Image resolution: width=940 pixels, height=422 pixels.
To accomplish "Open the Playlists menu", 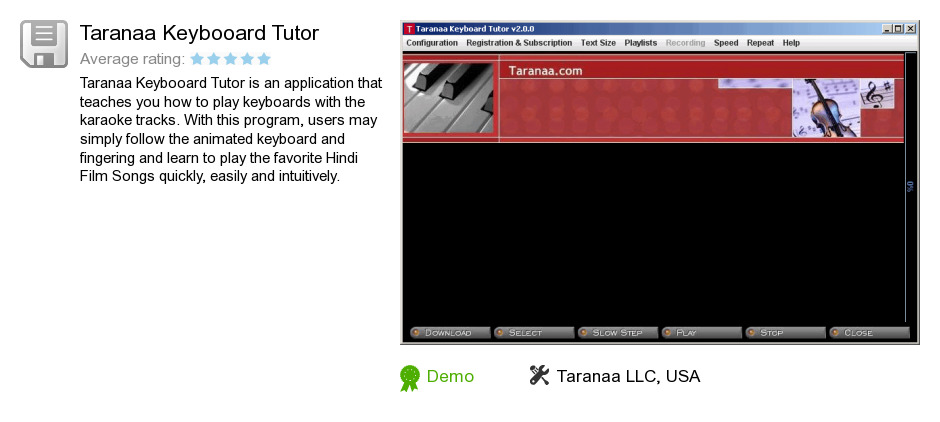I will tap(641, 43).
